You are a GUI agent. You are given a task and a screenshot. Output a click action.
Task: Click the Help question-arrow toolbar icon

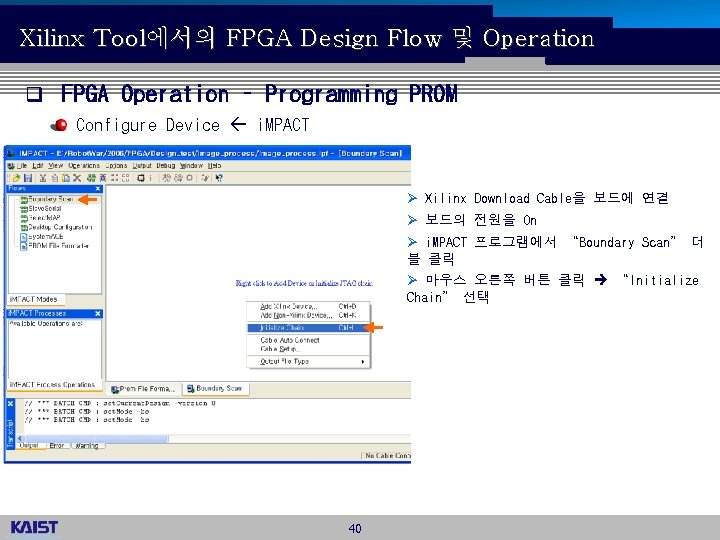[x=219, y=178]
